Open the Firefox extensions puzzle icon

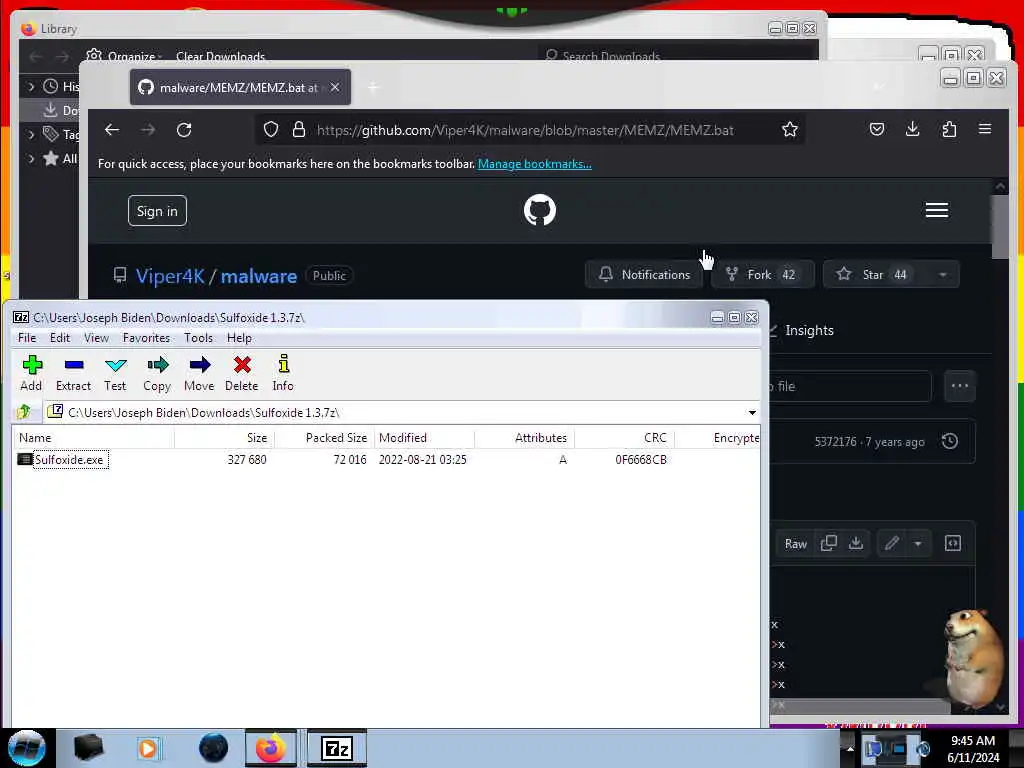click(x=949, y=129)
